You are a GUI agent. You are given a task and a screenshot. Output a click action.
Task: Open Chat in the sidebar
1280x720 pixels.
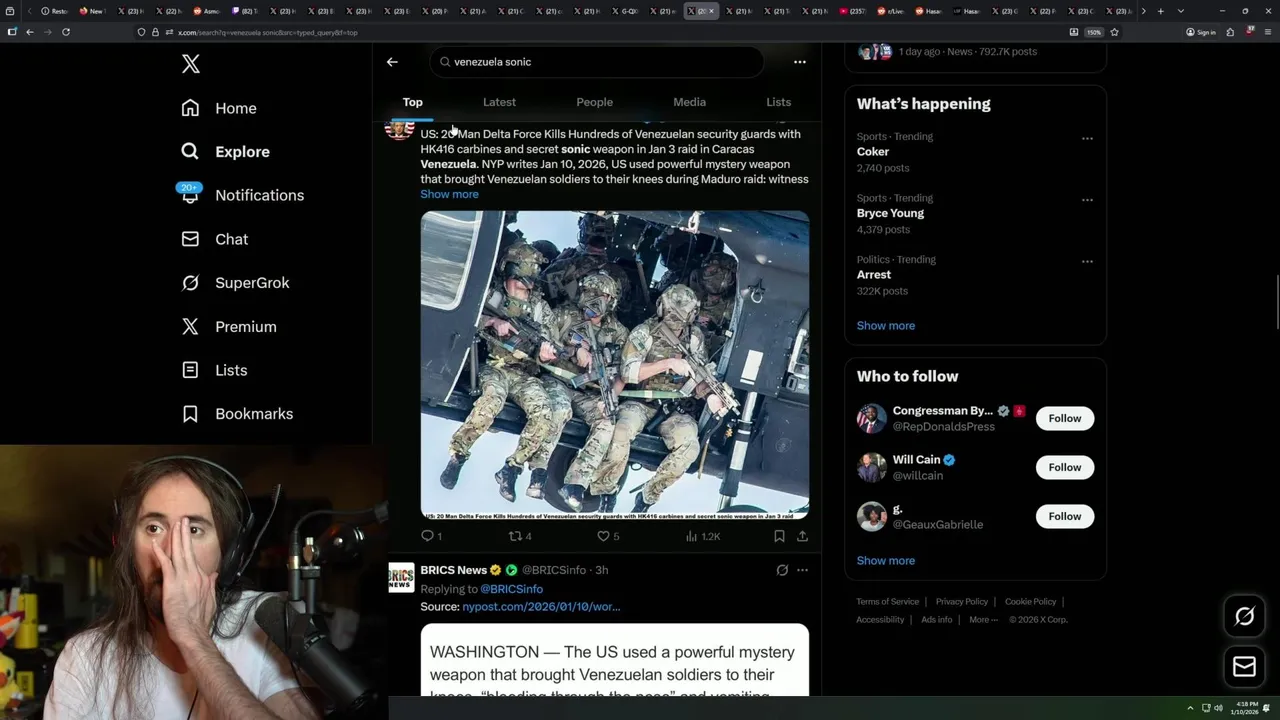point(214,239)
